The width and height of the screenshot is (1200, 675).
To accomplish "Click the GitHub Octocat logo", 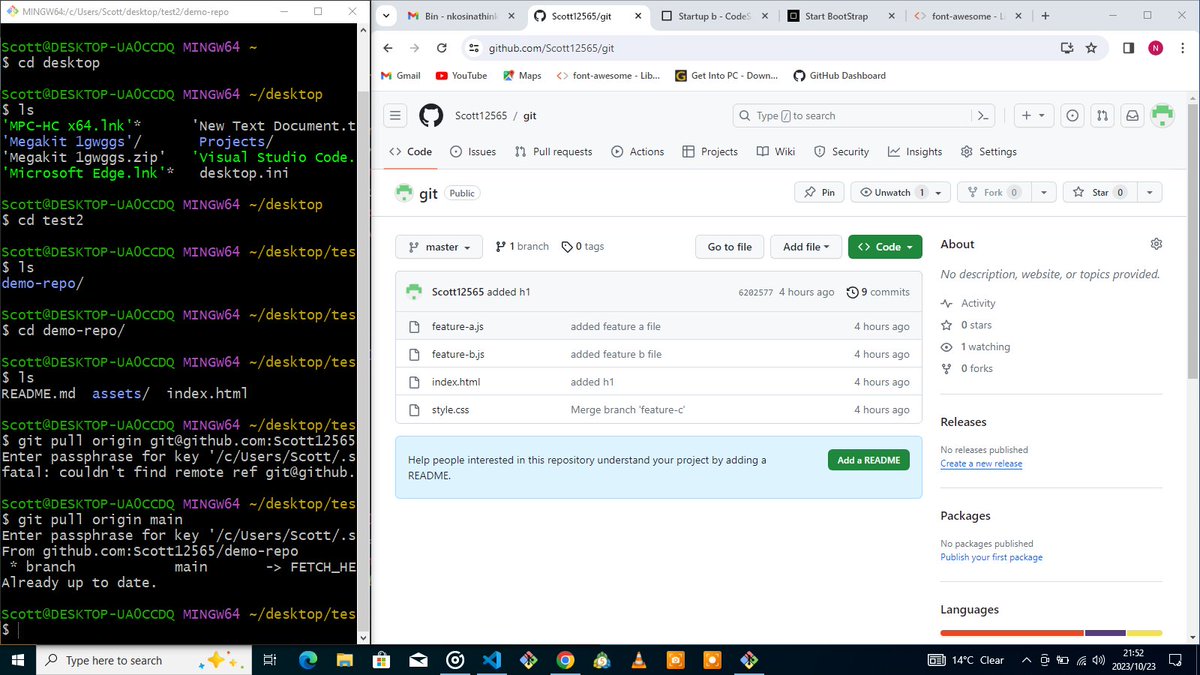I will point(431,116).
